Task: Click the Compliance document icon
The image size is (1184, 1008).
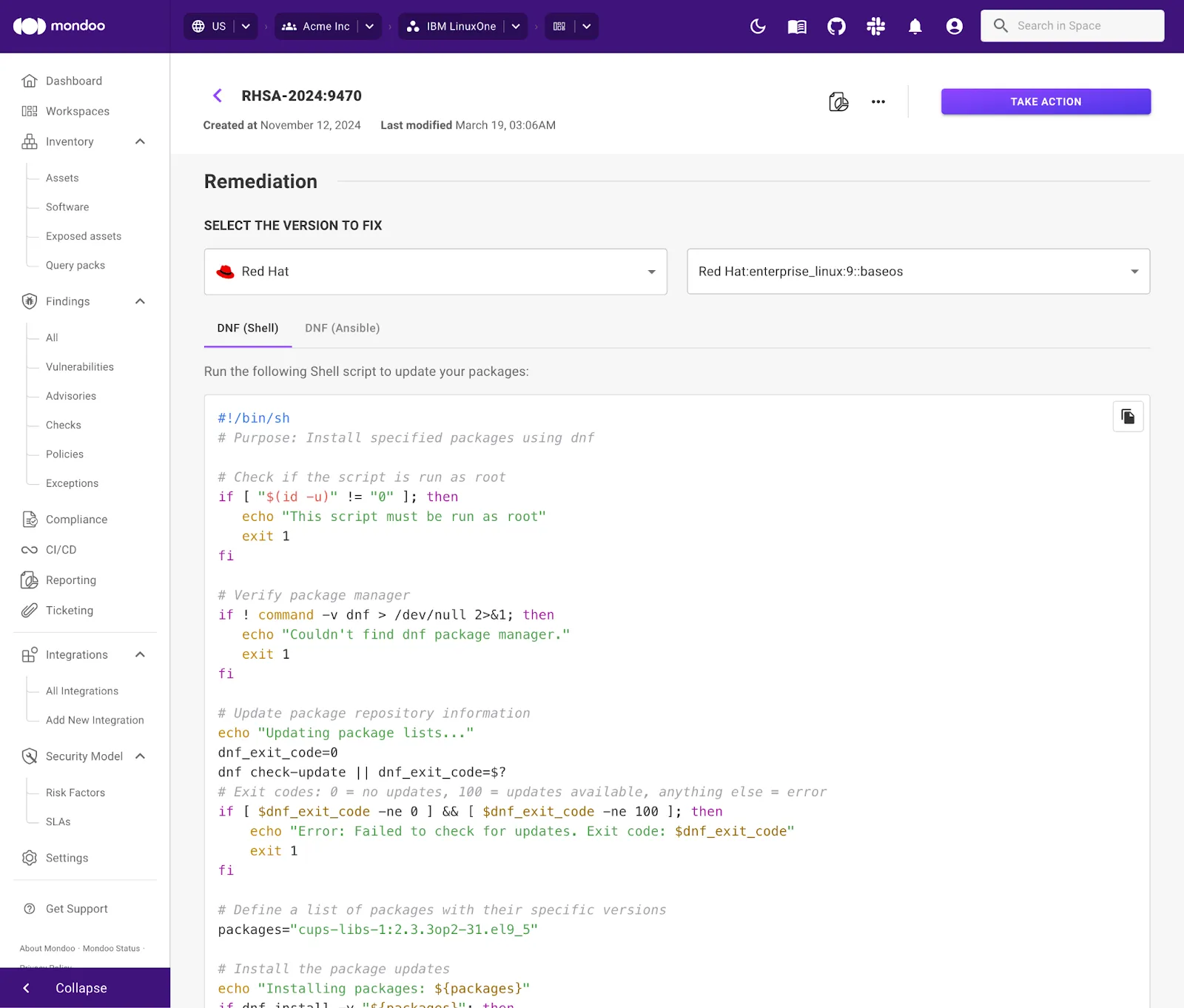Action: (30, 520)
